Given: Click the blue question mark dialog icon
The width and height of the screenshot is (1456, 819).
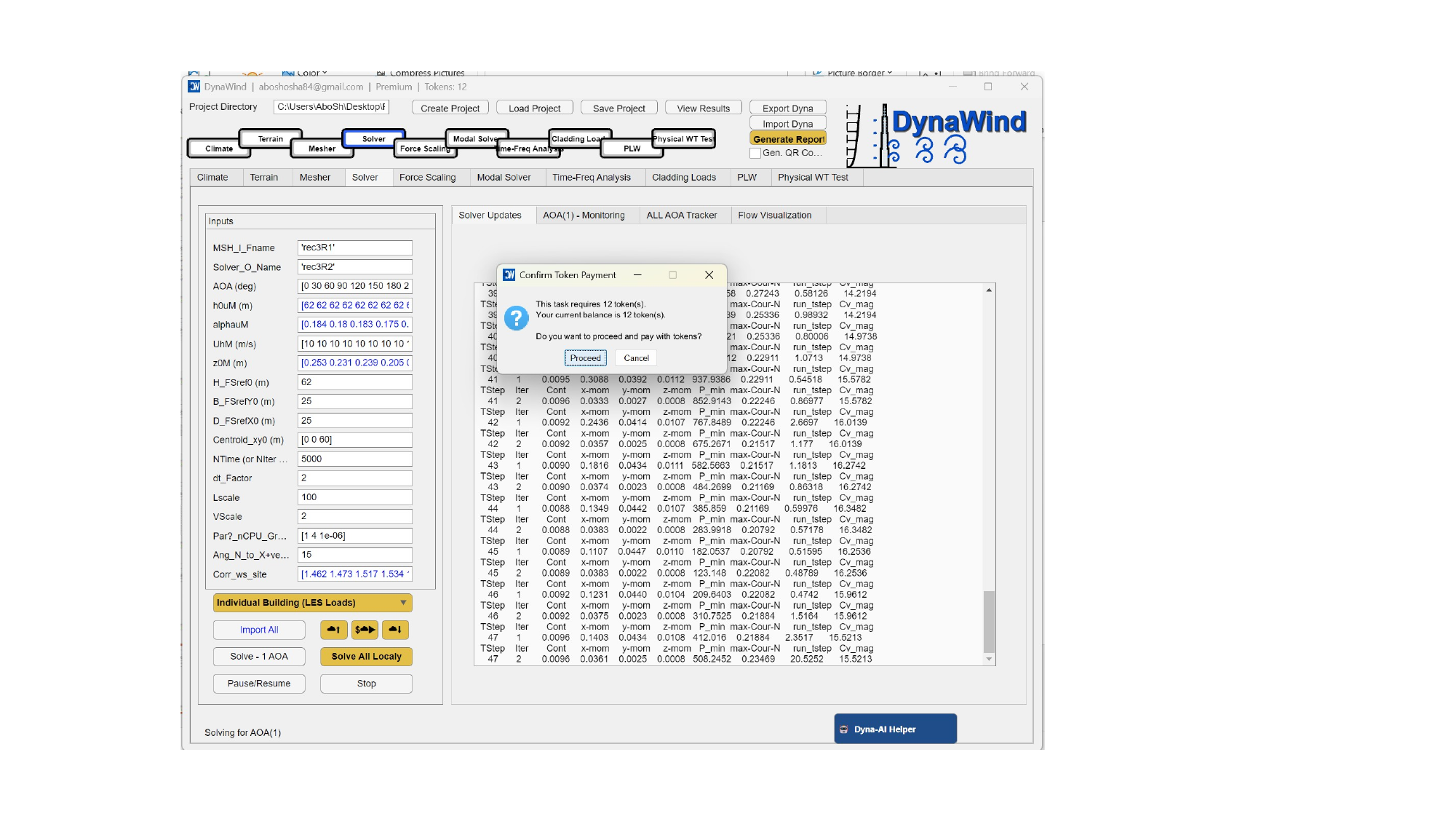Looking at the screenshot, I should point(516,318).
